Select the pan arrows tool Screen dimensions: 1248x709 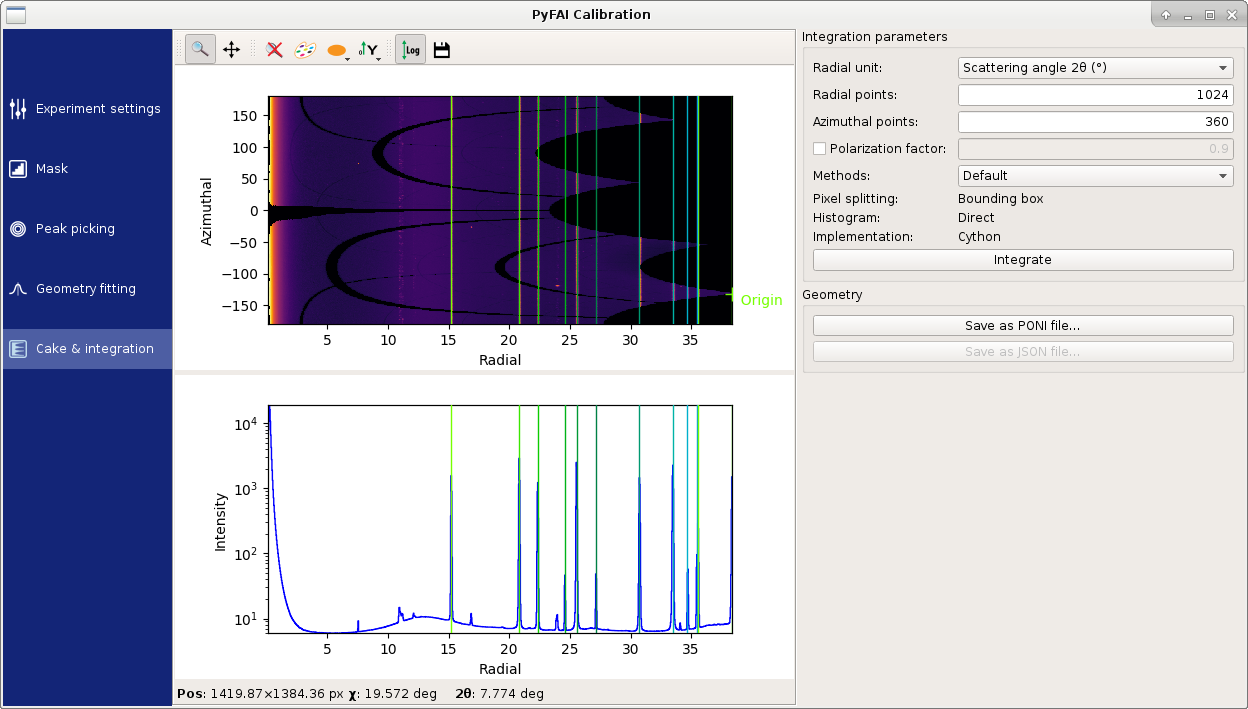pos(231,49)
